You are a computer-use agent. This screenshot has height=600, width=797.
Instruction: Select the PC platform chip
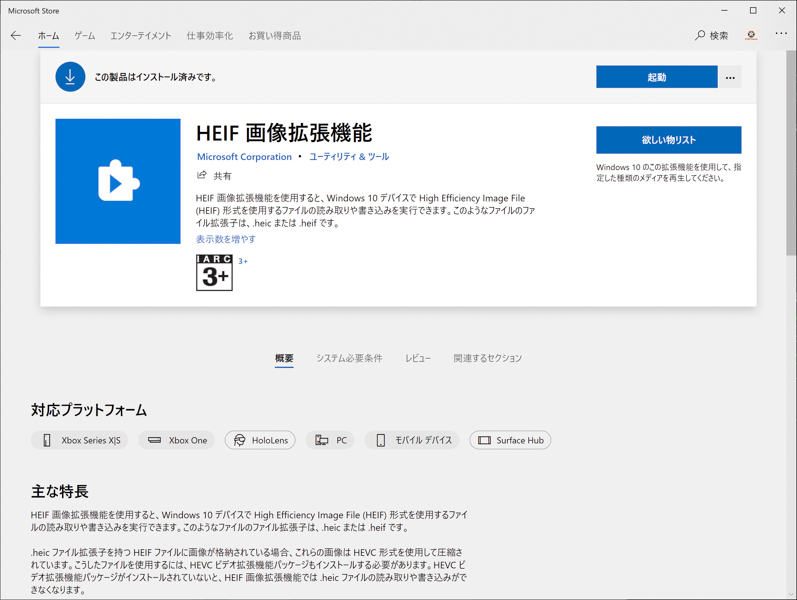click(330, 440)
